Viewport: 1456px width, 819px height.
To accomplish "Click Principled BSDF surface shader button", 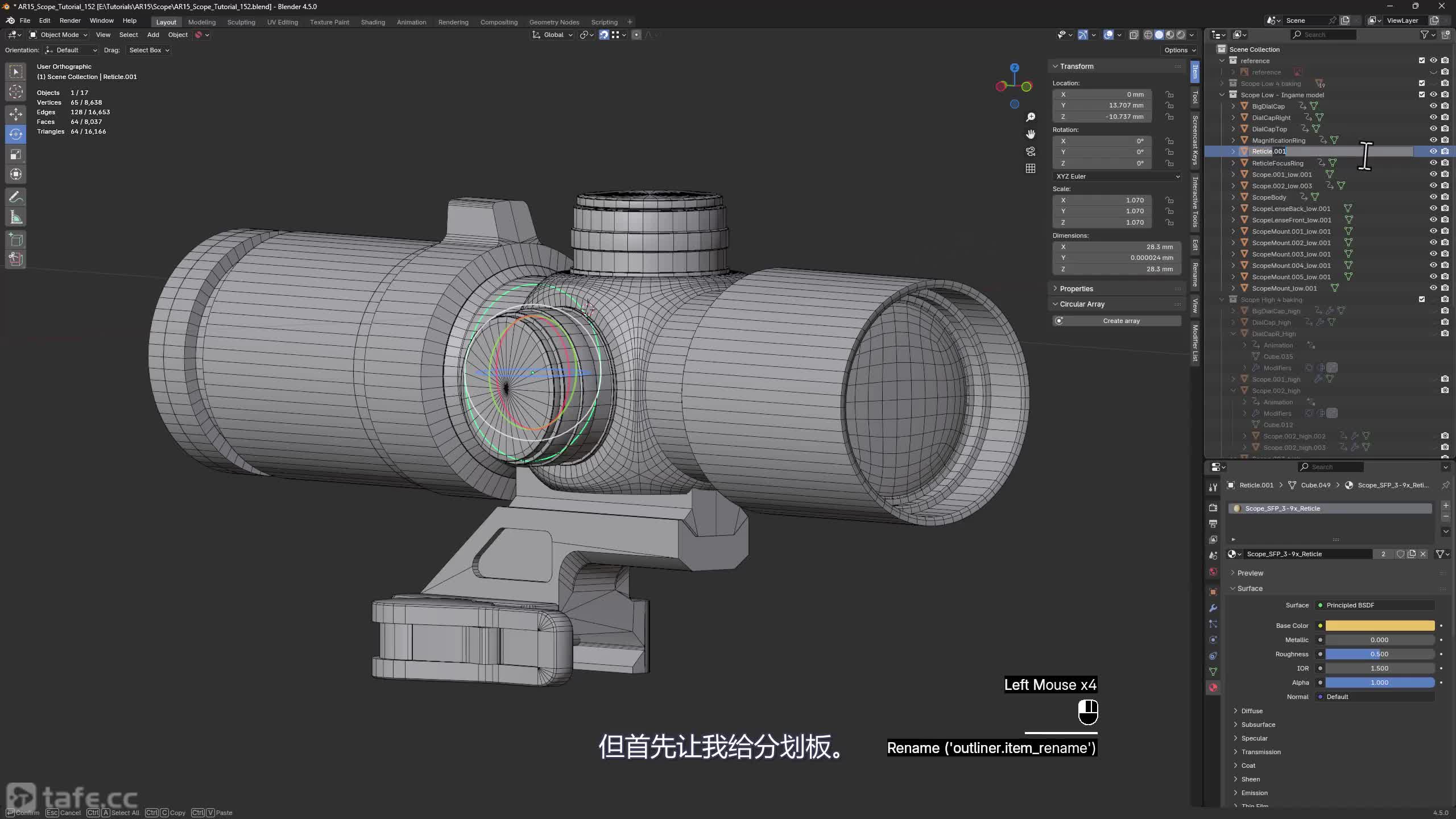I will pyautogui.click(x=1375, y=605).
